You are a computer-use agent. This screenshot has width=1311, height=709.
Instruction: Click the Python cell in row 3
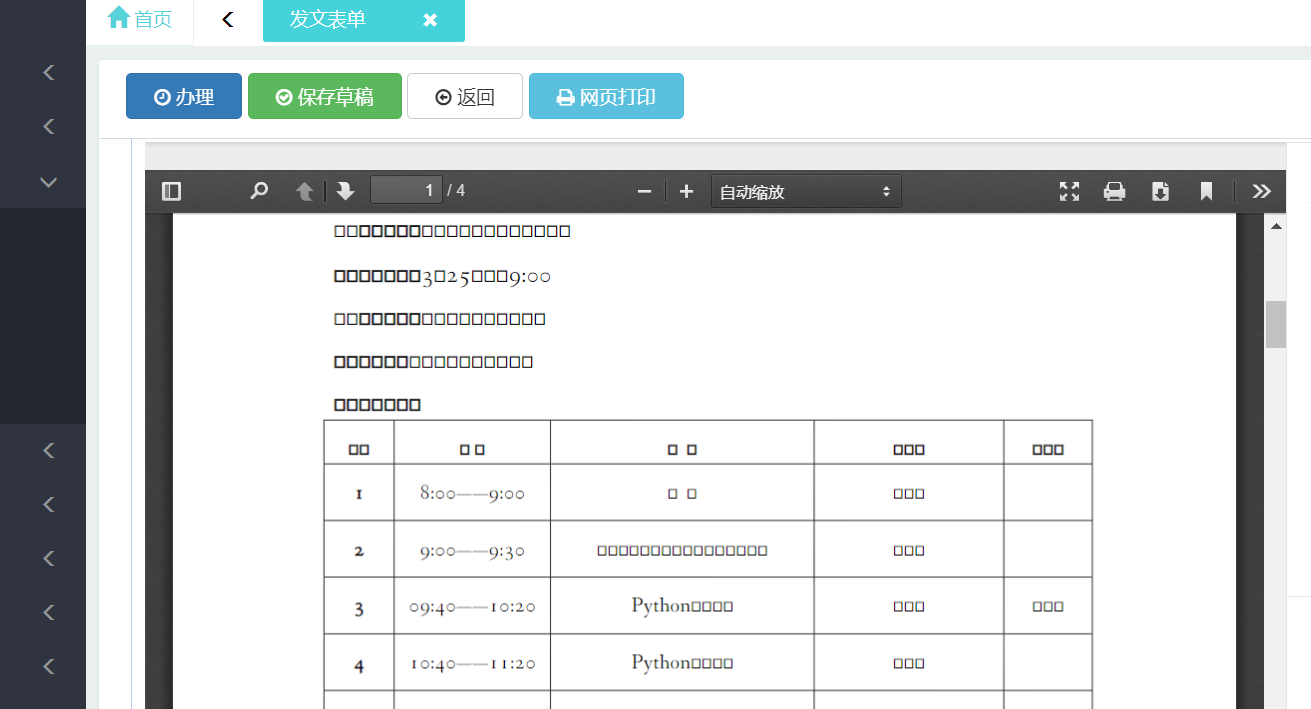point(682,606)
